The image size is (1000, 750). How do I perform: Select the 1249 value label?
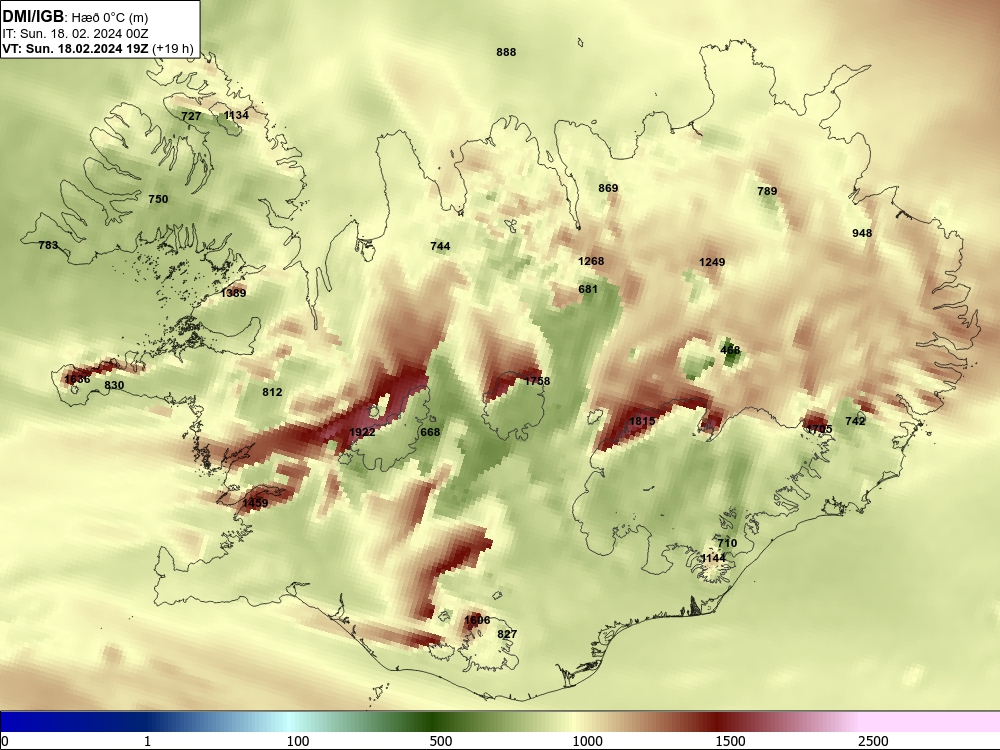tap(712, 262)
